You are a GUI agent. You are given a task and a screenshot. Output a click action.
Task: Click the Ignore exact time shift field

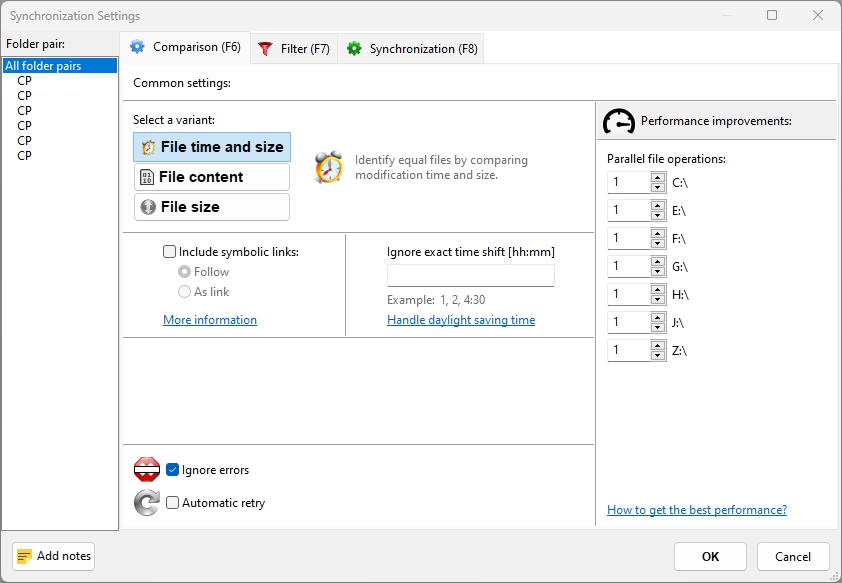471,275
